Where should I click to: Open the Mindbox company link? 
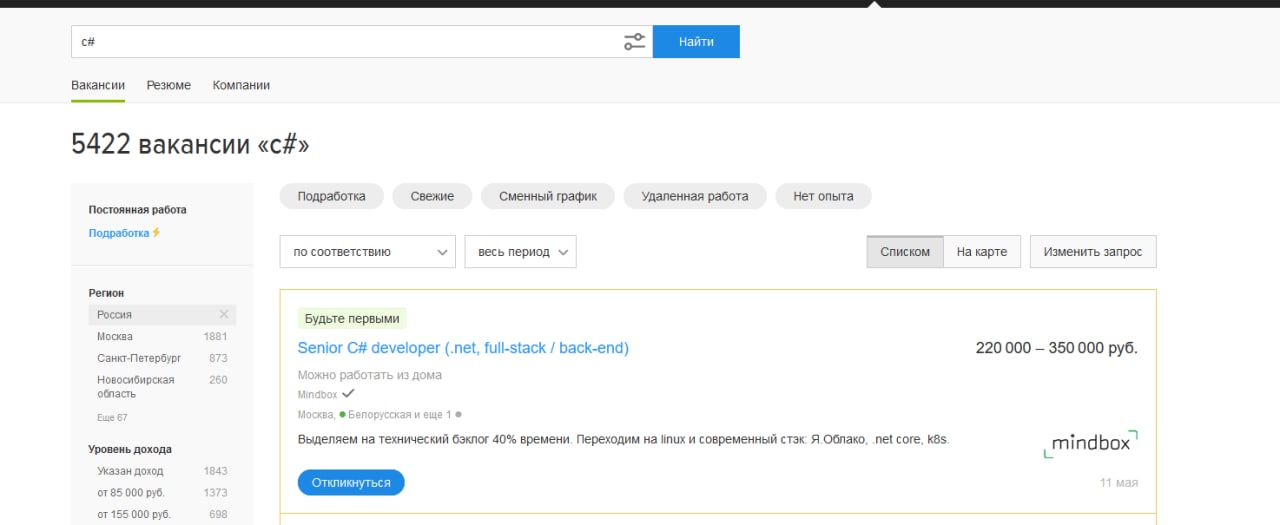point(317,395)
